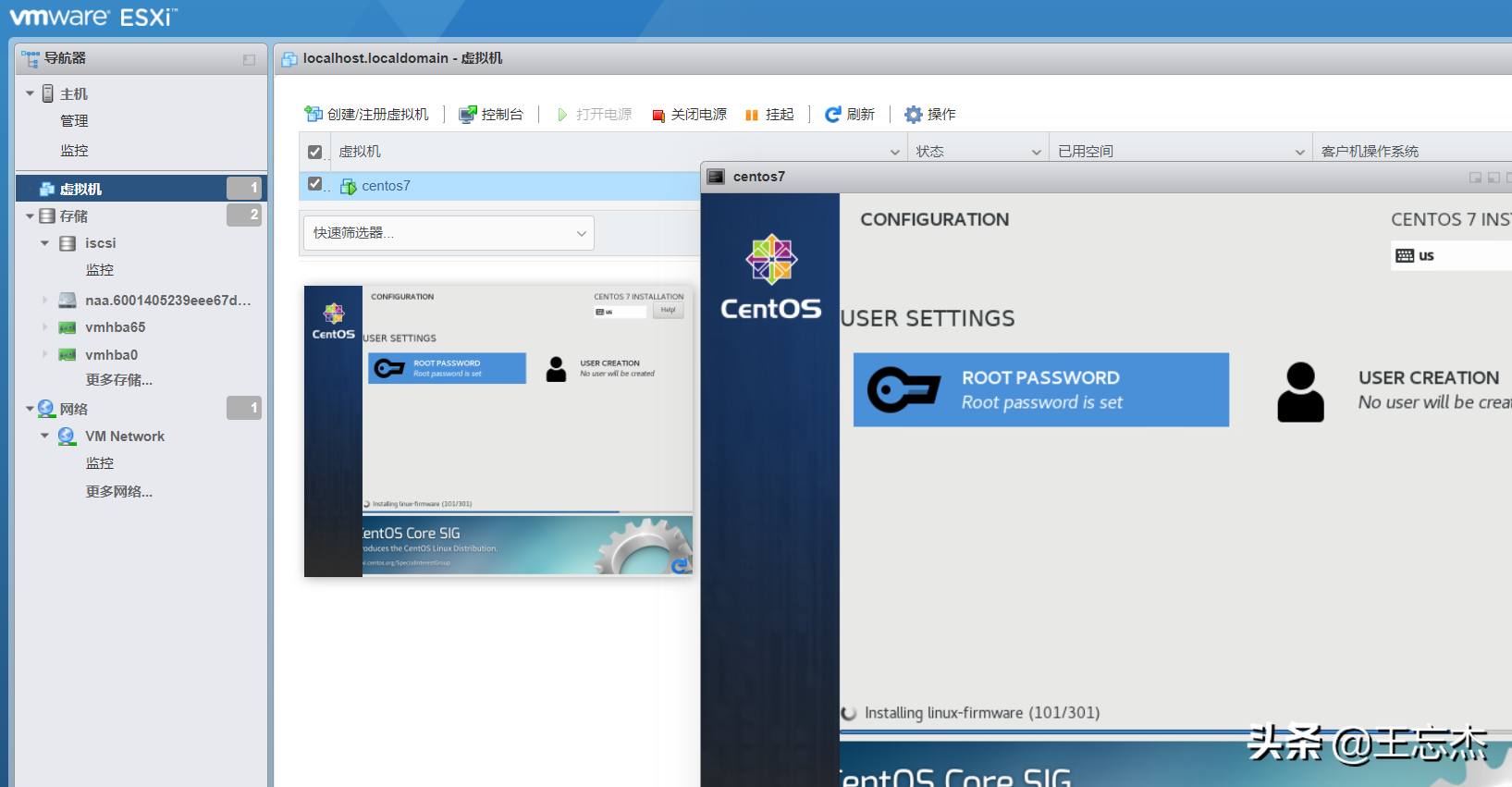
Task: Select Manage under Host
Action: (x=74, y=121)
